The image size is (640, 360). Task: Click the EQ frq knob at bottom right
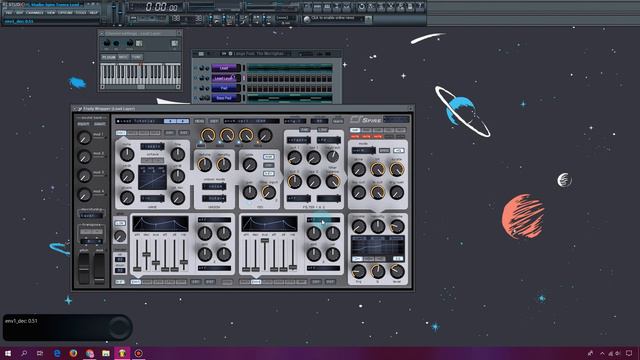pos(358,271)
